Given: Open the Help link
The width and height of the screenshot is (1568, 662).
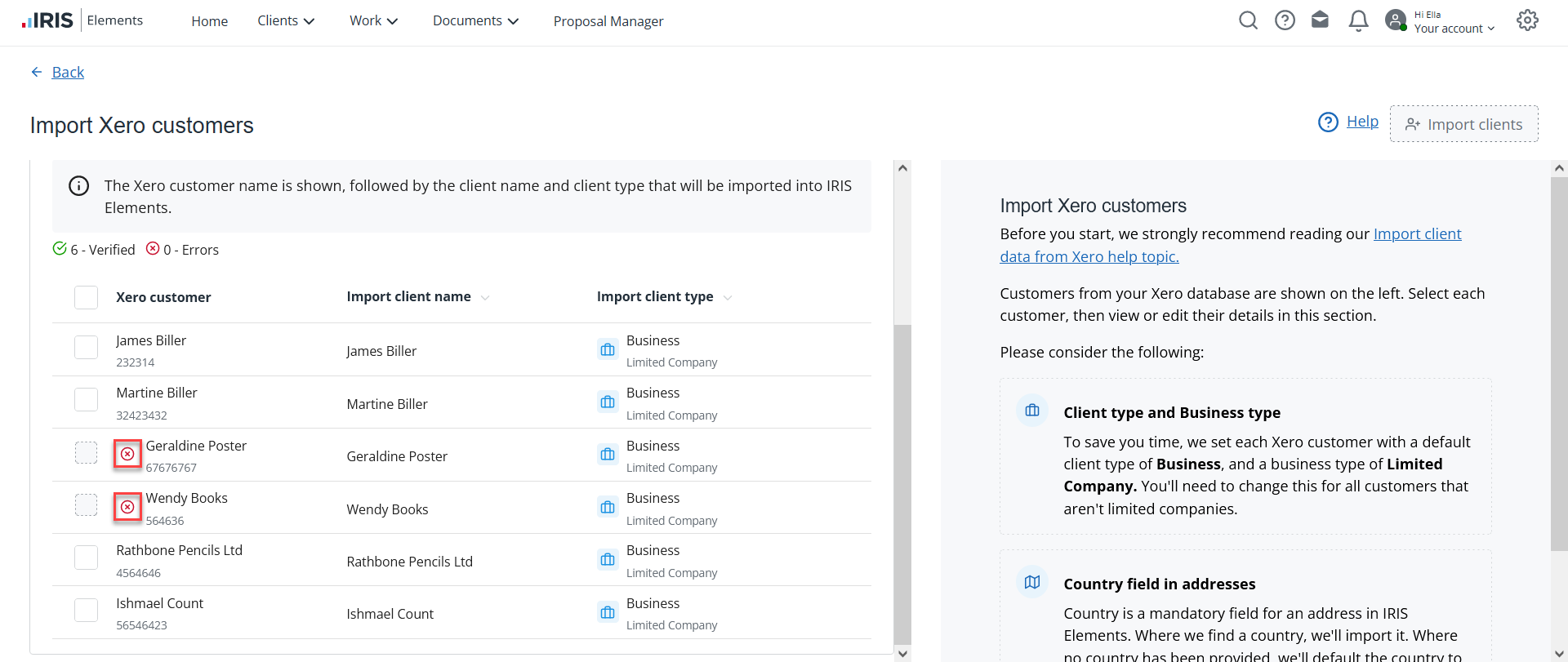Looking at the screenshot, I should [x=1362, y=122].
